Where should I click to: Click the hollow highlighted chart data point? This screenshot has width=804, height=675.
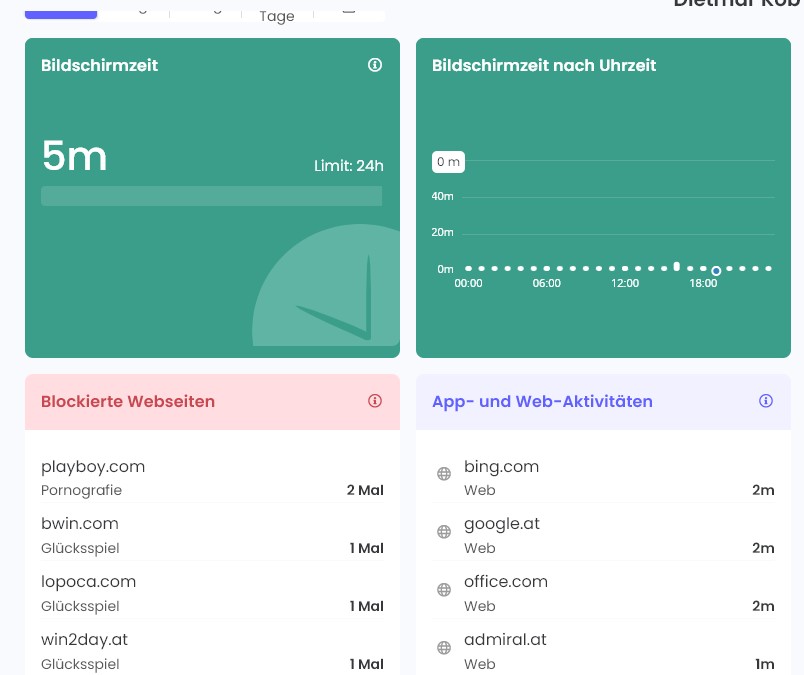716,271
